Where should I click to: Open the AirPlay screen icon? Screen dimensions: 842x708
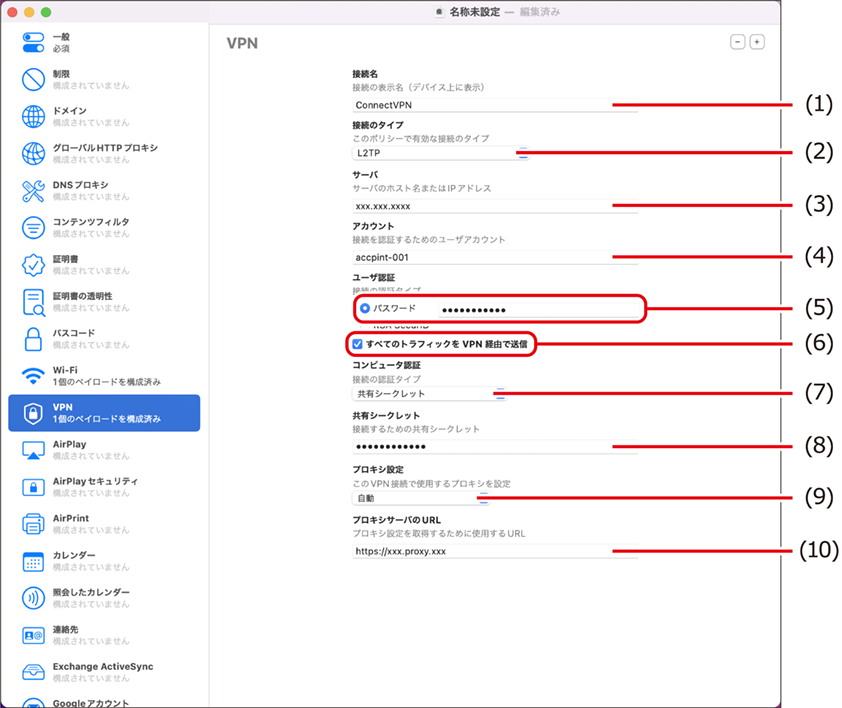[x=33, y=450]
